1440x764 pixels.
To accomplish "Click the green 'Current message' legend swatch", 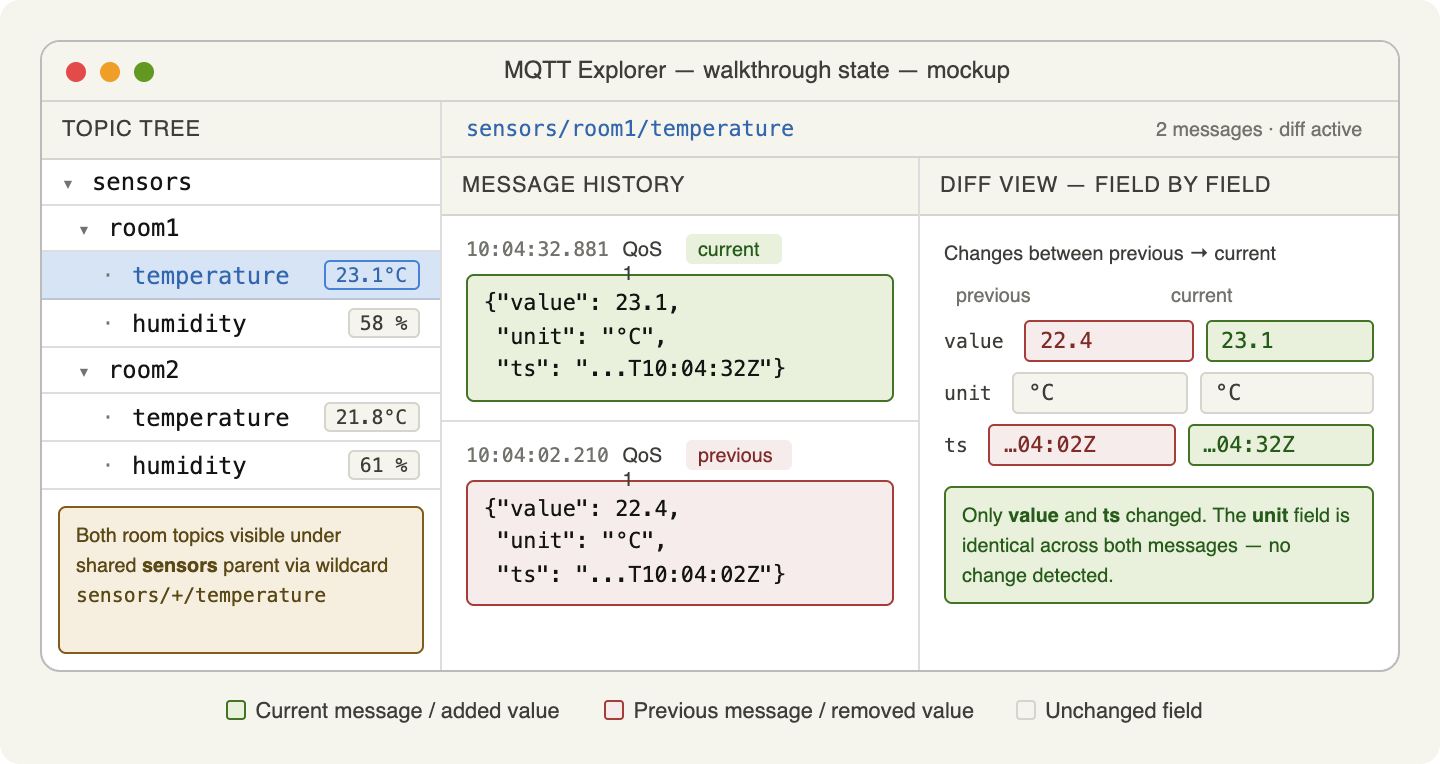I will pyautogui.click(x=236, y=711).
